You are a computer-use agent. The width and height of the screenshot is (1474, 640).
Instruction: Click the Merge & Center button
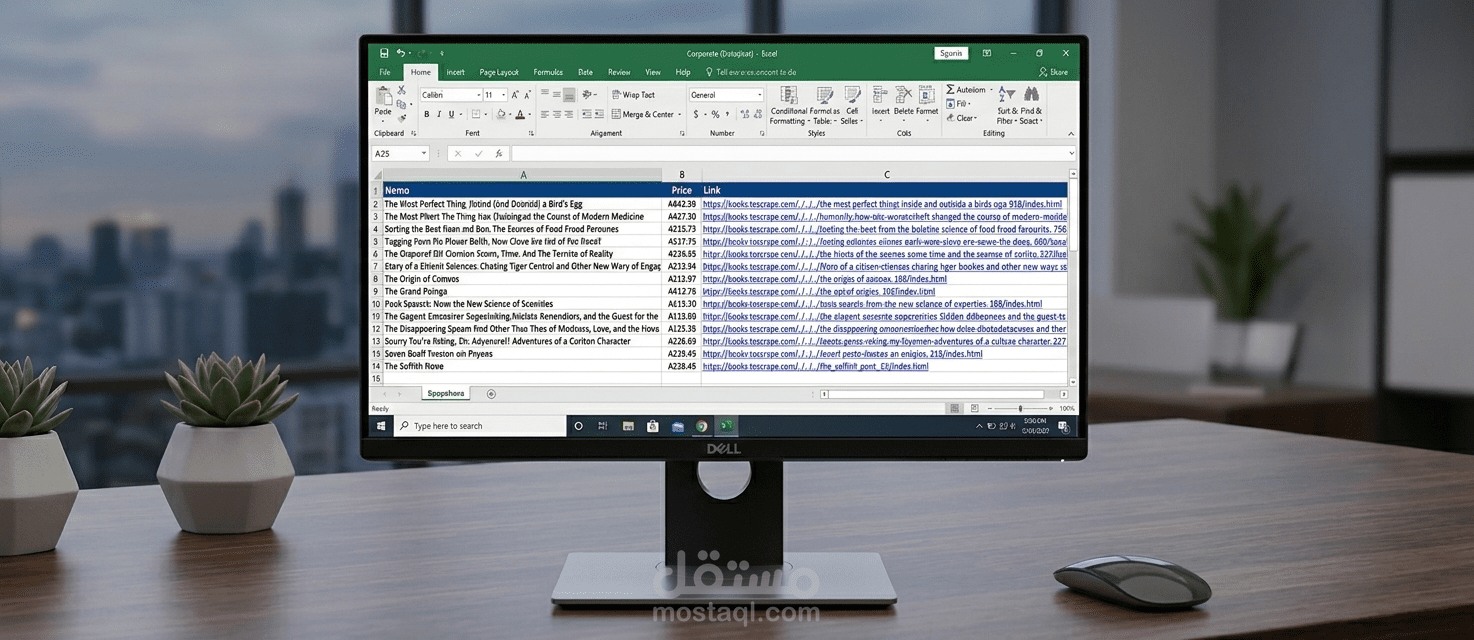(x=643, y=114)
